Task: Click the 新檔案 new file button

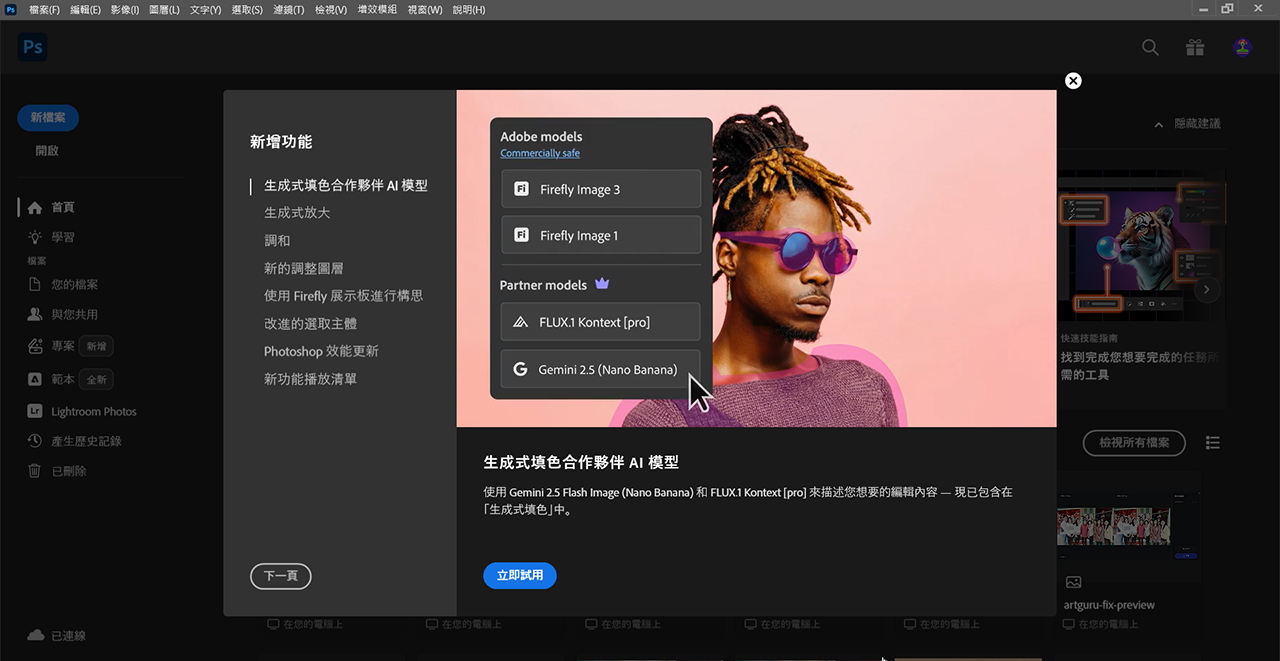Action: point(48,117)
